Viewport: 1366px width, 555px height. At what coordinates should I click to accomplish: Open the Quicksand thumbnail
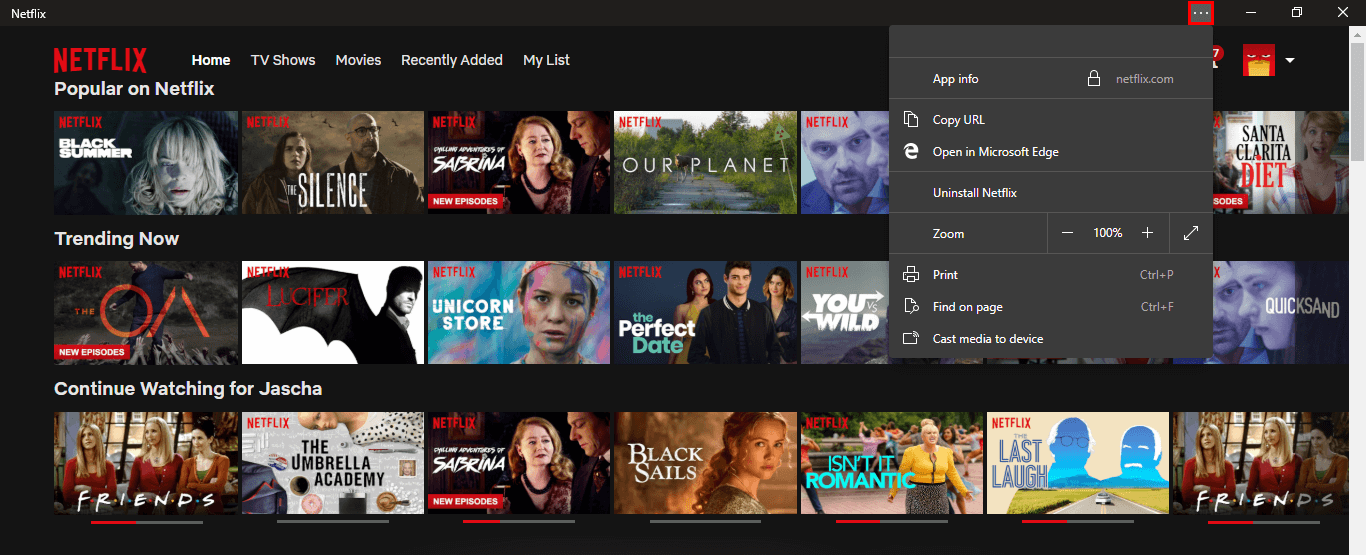1281,313
